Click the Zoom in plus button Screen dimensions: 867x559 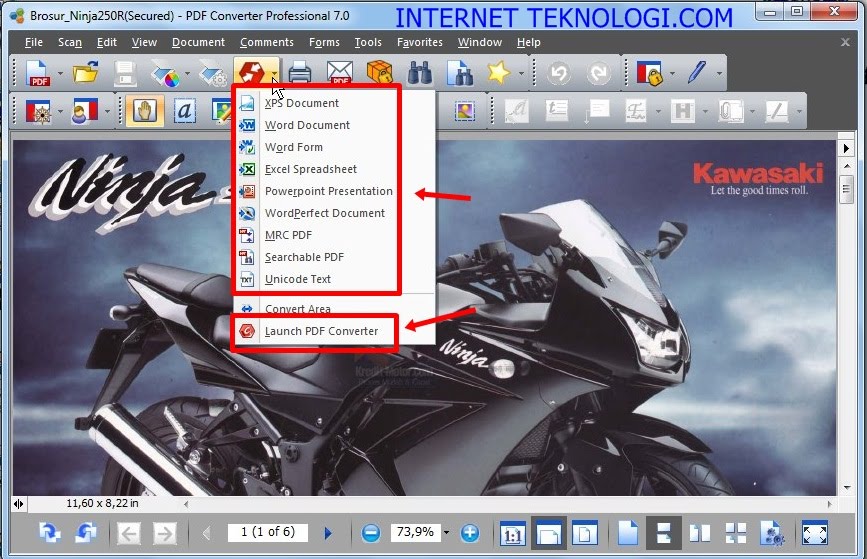coord(470,533)
